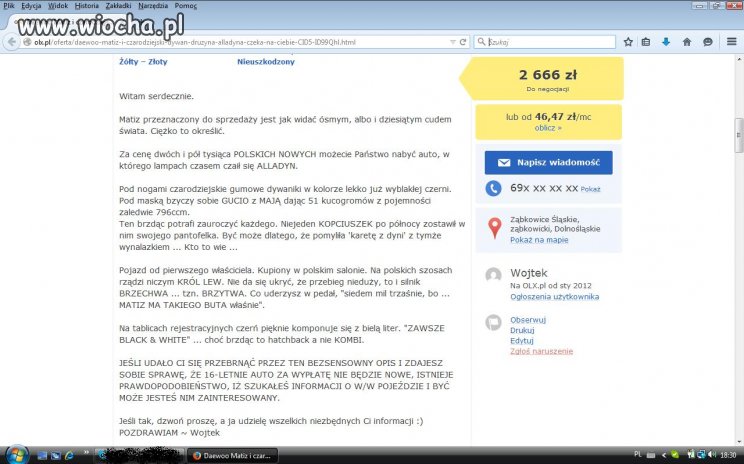Click the 18:30 taskbar clock
The image size is (744, 464).
(728, 455)
